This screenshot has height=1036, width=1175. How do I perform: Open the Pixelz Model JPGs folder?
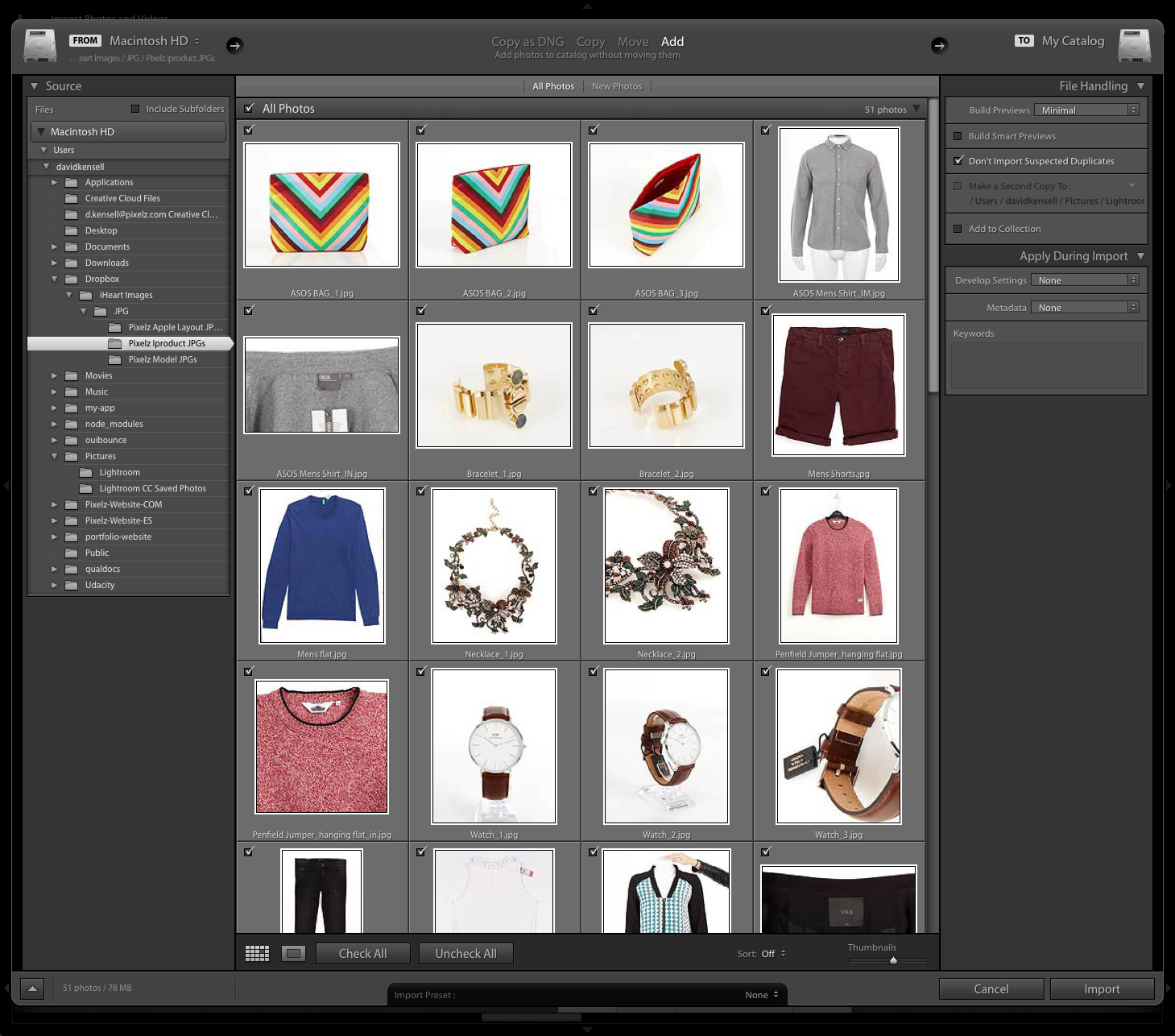[162, 359]
